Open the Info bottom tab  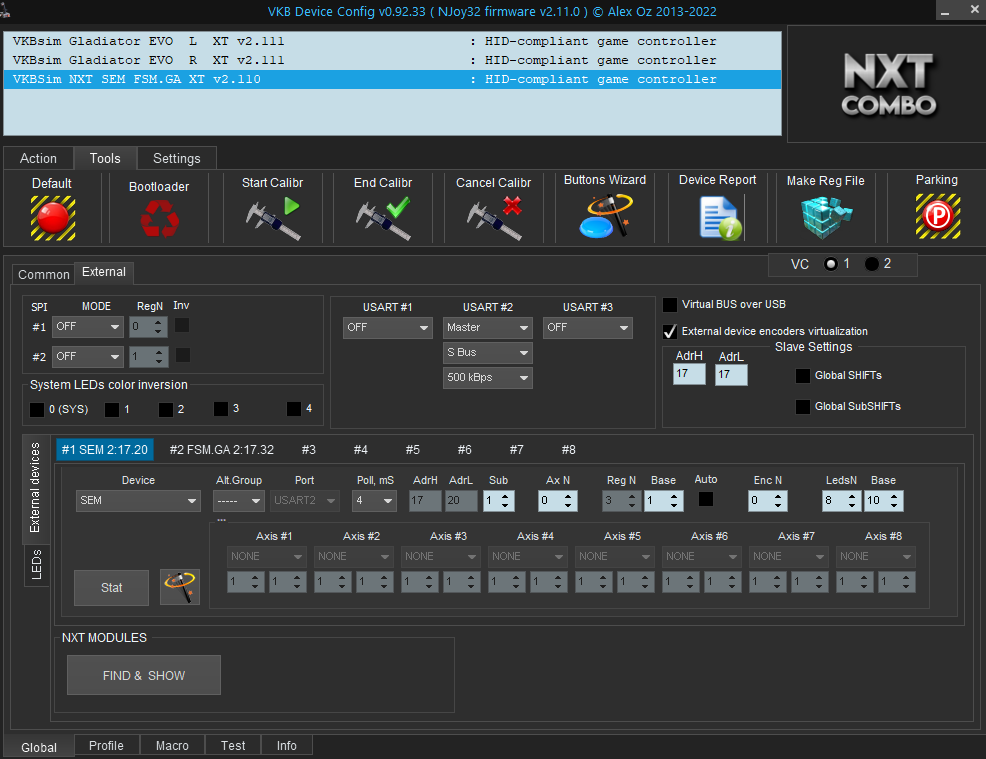click(287, 746)
